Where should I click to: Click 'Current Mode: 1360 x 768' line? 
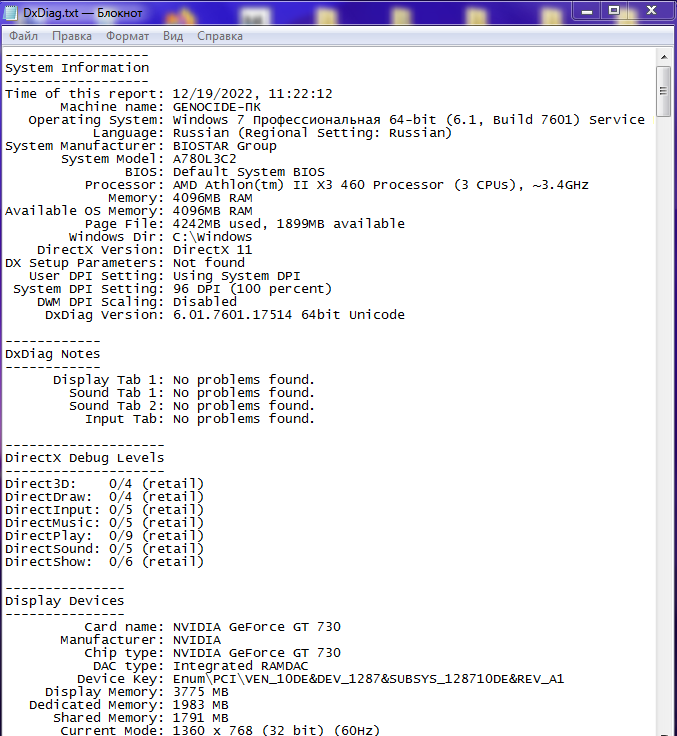220,730
